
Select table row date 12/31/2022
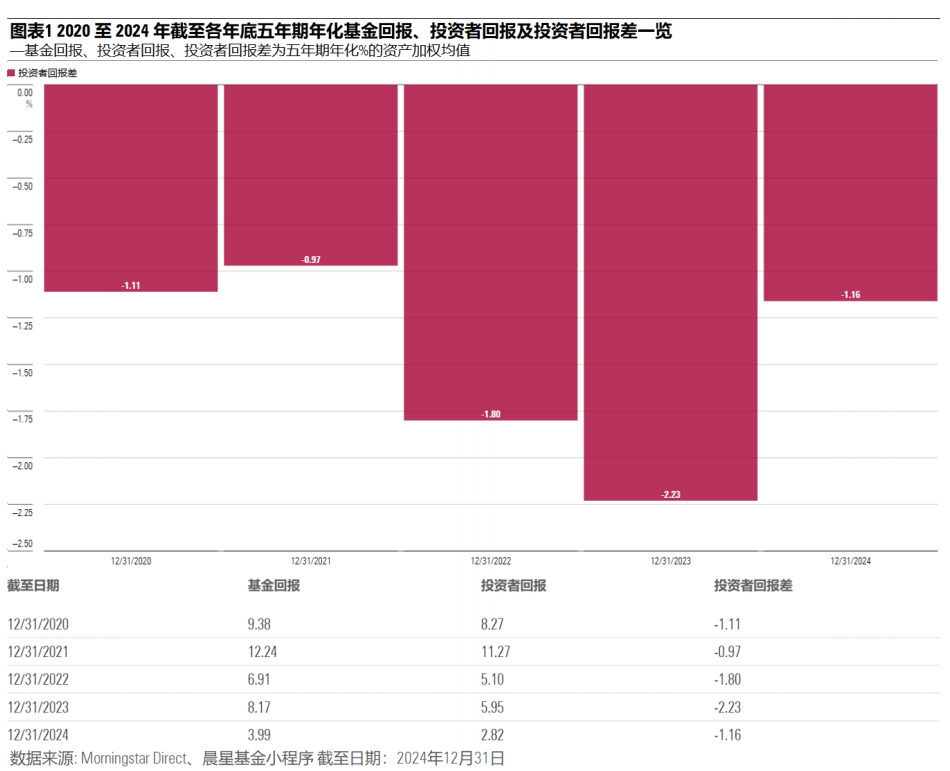pos(38,680)
